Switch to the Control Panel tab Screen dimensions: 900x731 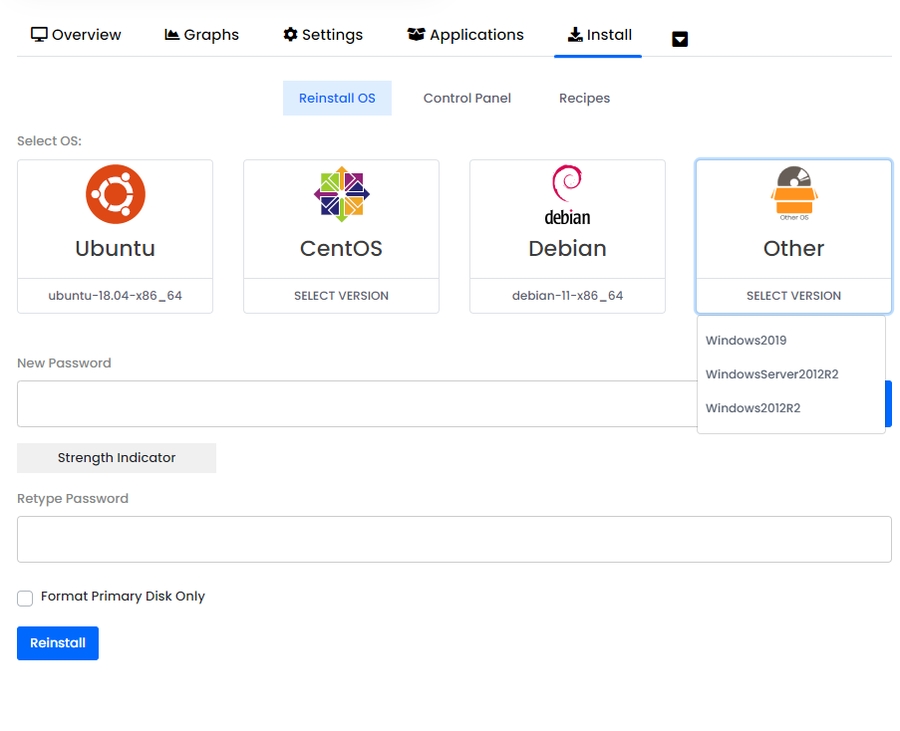click(x=467, y=98)
